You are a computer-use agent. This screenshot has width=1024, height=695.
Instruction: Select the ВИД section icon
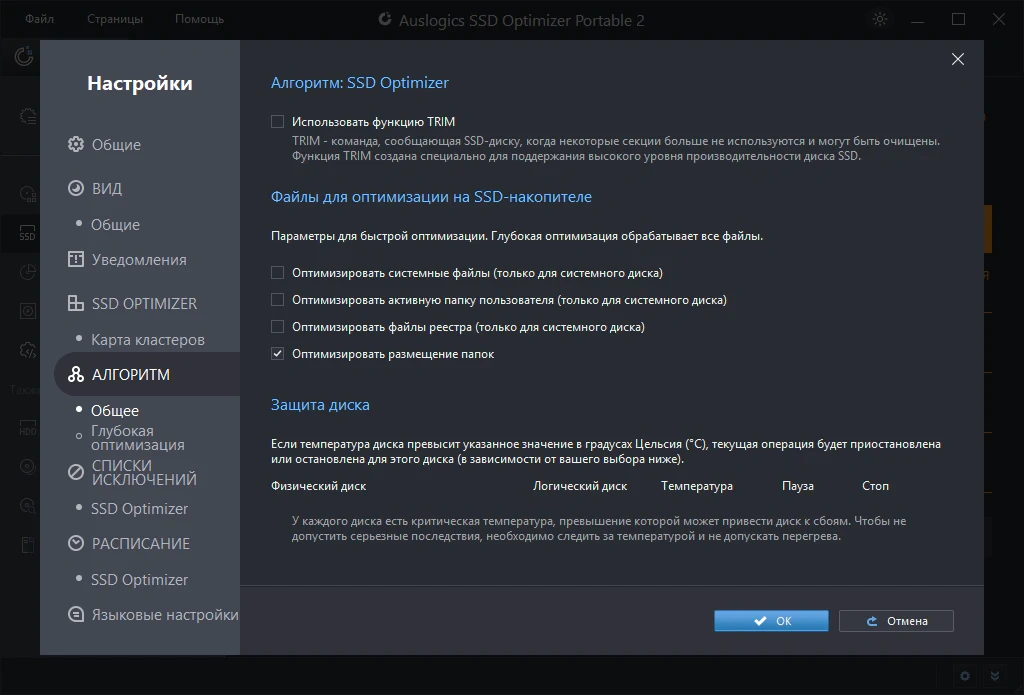click(76, 188)
